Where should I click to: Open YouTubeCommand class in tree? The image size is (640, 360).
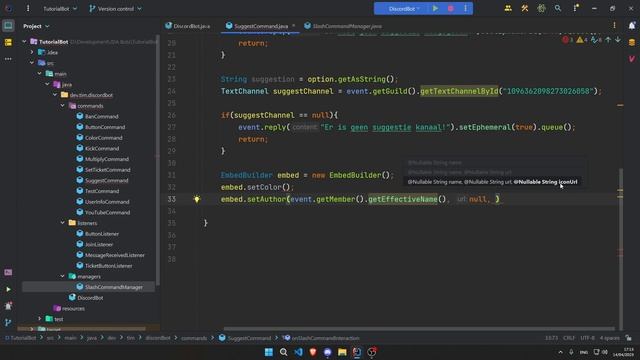point(107,212)
